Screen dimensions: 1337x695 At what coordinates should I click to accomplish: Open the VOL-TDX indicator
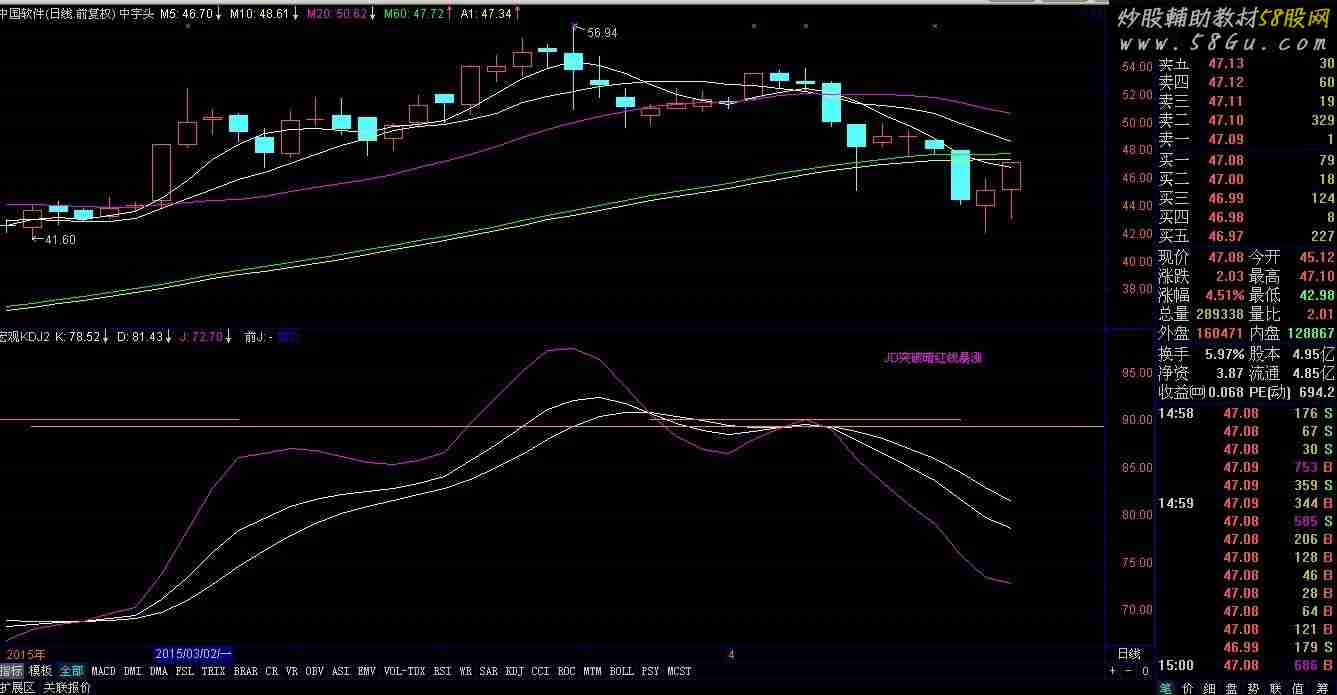405,671
